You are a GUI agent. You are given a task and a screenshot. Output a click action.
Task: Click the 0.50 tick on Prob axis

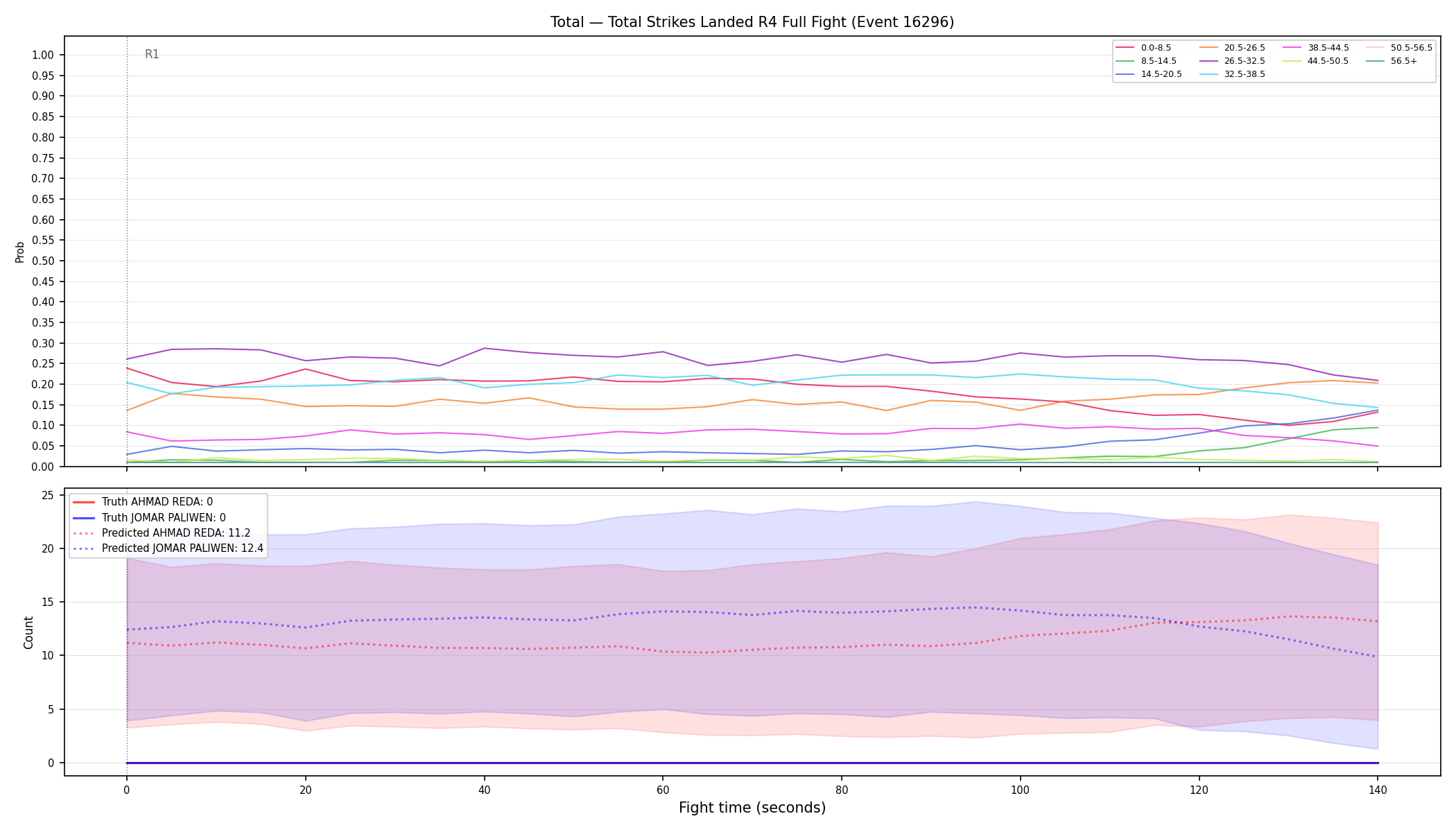point(43,261)
